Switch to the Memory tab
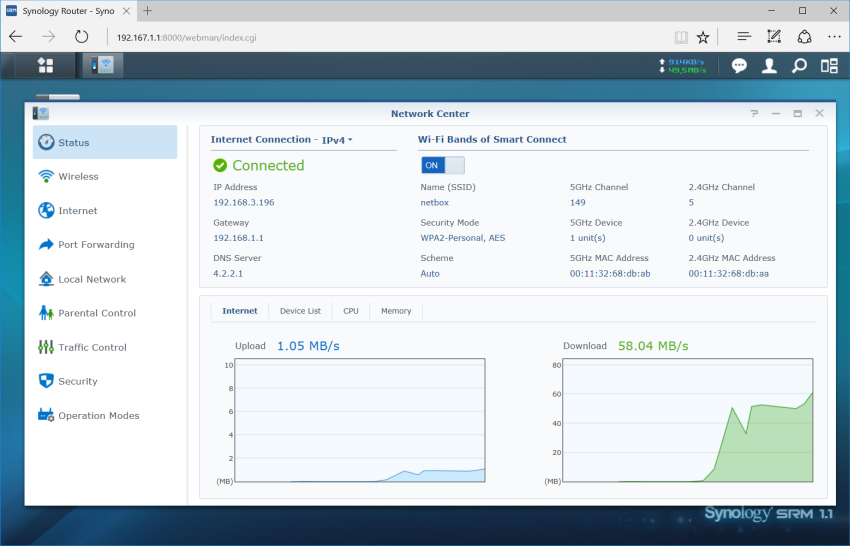 396,311
